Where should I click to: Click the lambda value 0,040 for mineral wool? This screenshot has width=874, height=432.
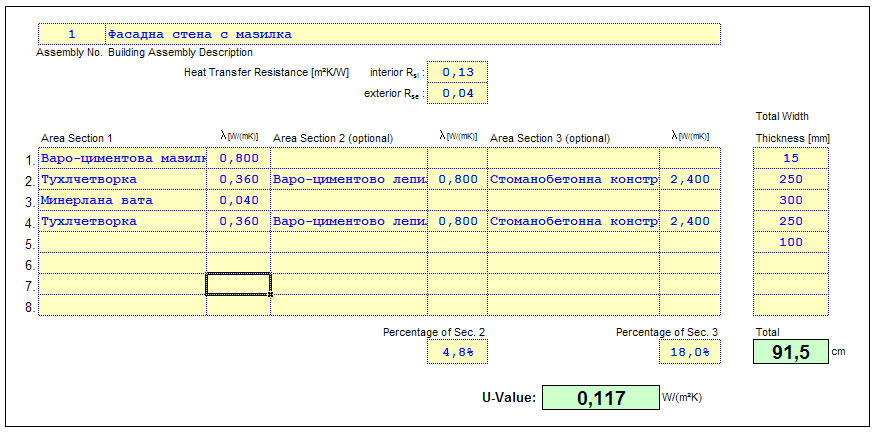click(238, 200)
